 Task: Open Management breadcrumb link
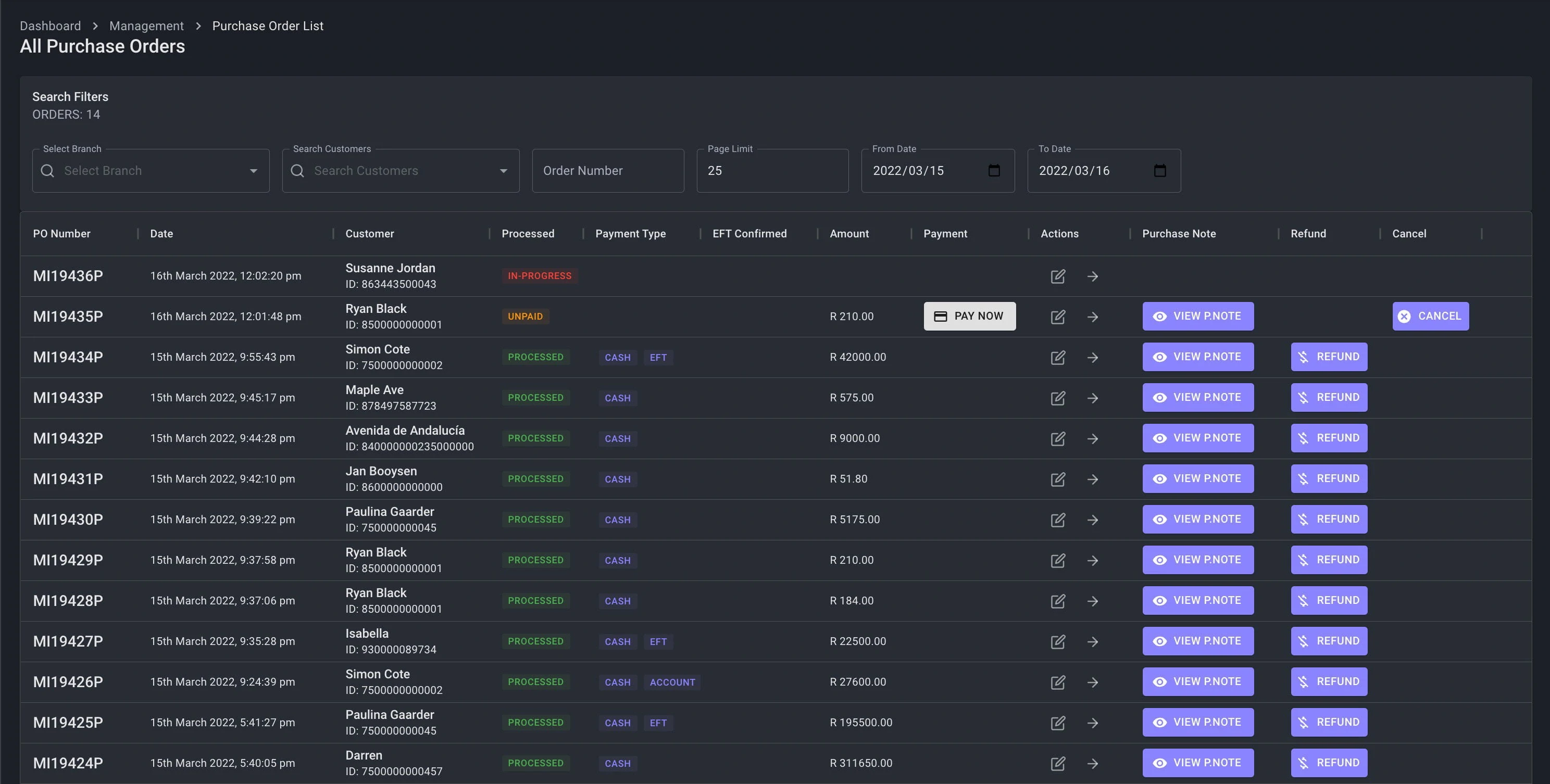point(146,26)
